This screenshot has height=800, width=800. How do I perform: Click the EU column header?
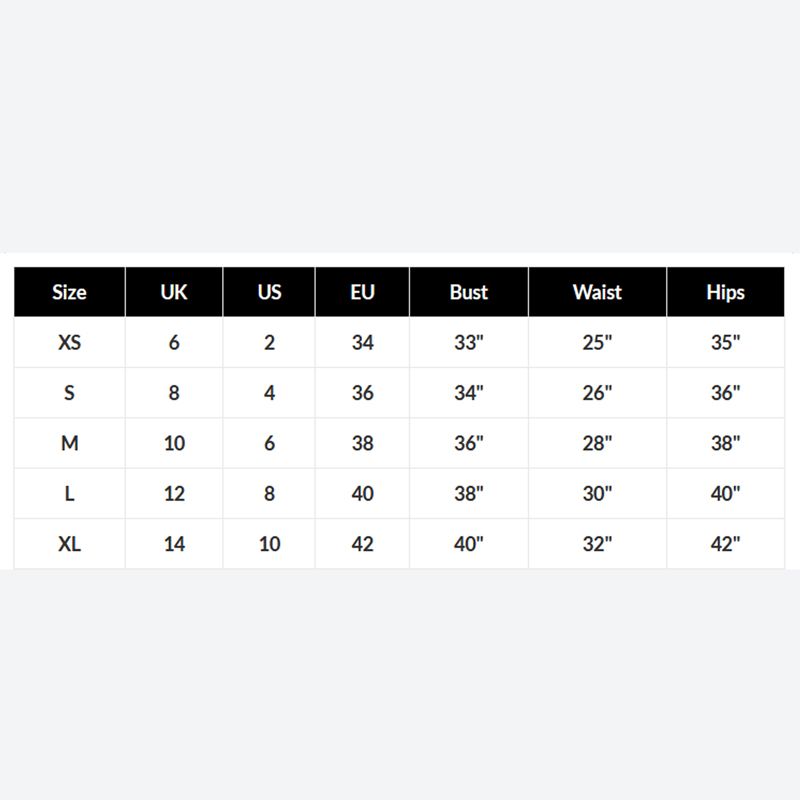coord(362,293)
